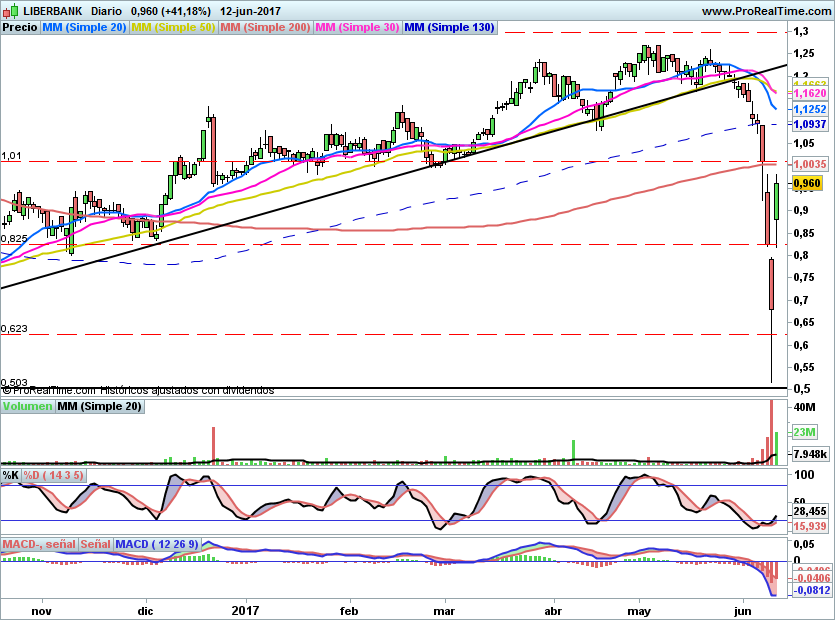Open the MM (Simple 30) indicator settings

click(x=357, y=28)
